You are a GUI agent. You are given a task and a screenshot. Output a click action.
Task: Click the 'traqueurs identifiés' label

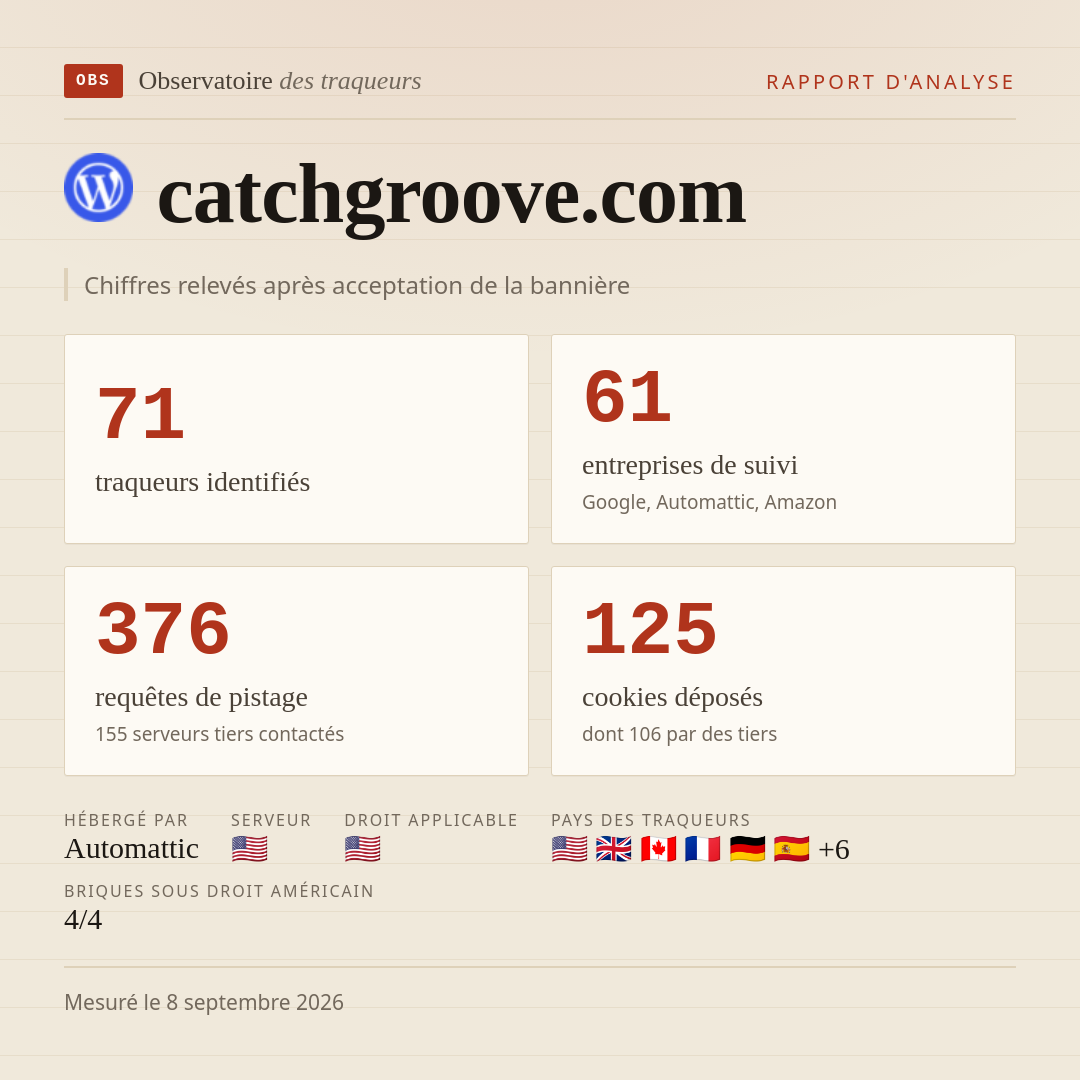pos(202,482)
